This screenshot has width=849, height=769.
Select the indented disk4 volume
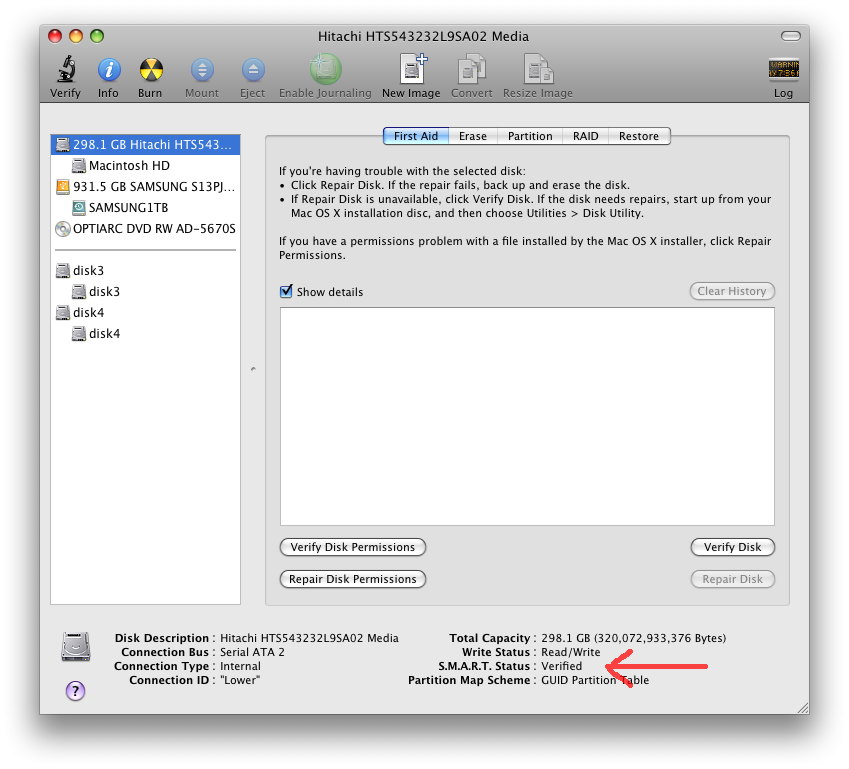tap(145, 334)
